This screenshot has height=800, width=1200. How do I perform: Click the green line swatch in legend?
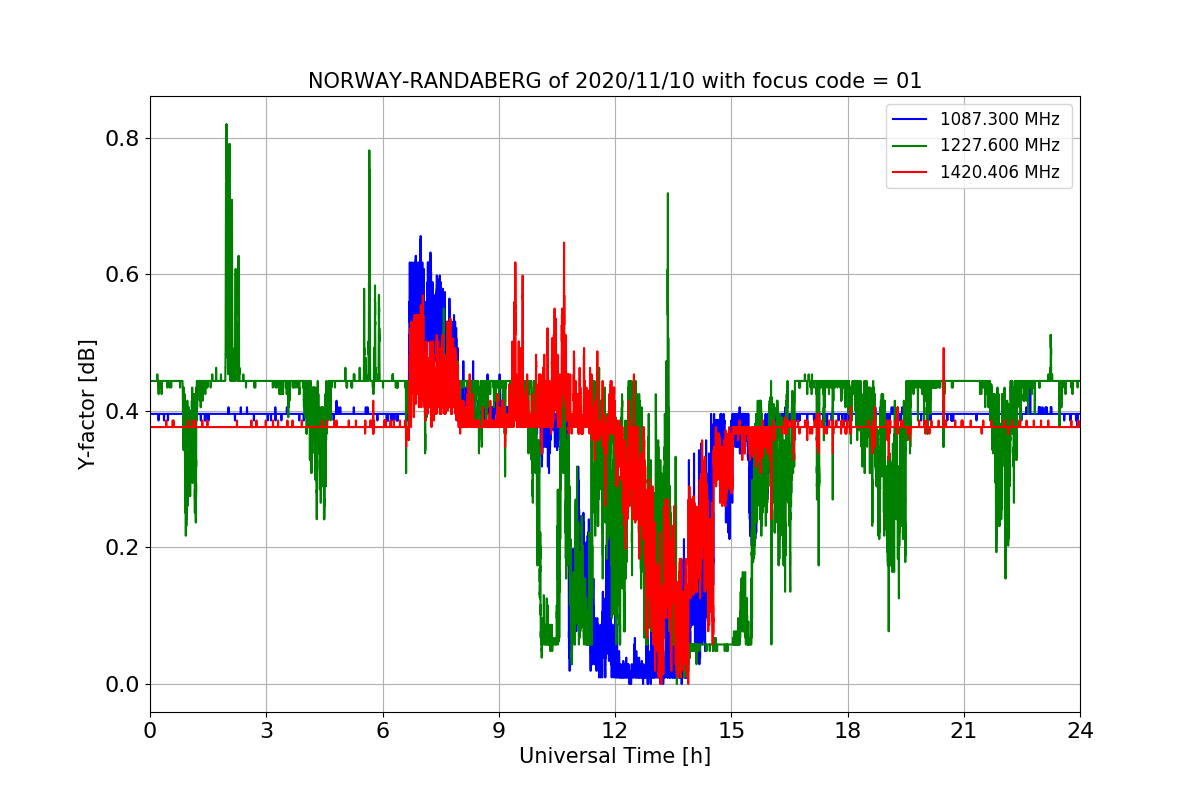click(910, 146)
